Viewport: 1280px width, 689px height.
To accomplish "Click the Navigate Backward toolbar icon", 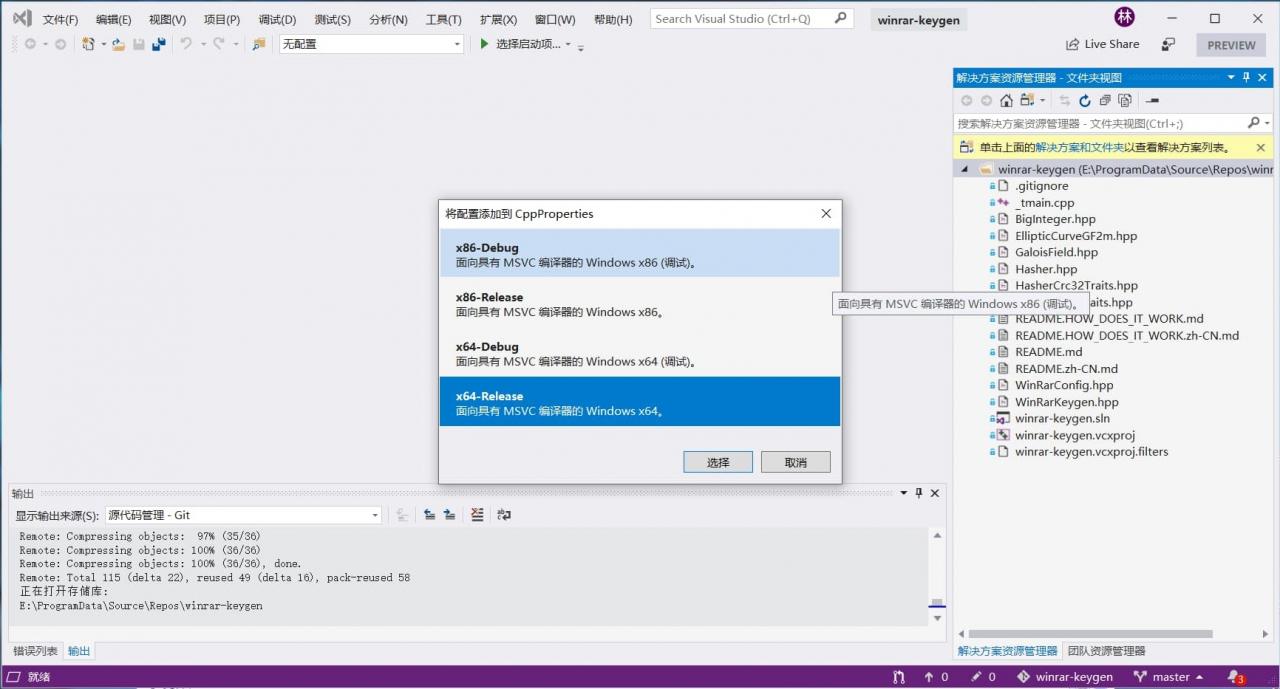I will pos(31,44).
